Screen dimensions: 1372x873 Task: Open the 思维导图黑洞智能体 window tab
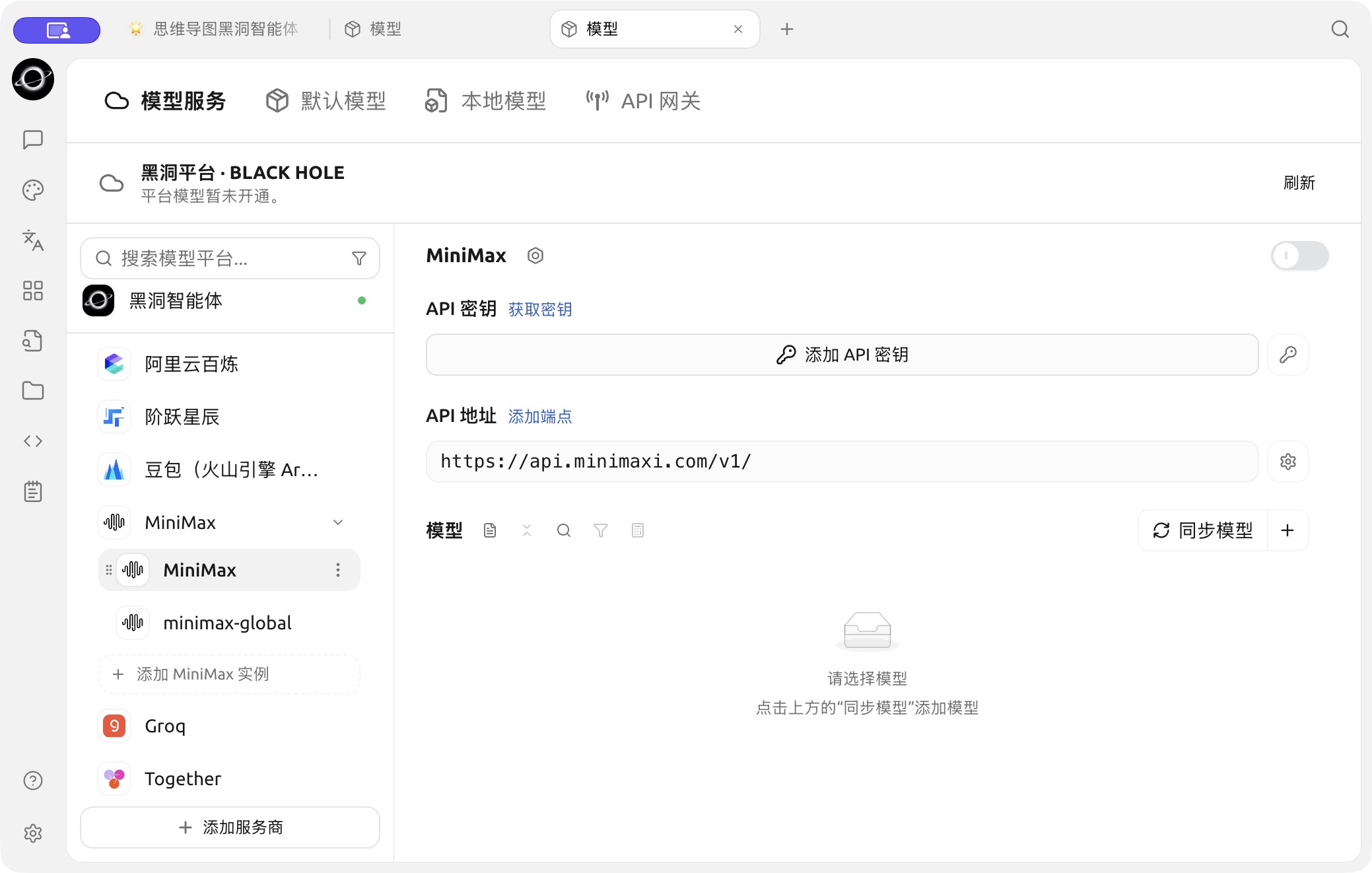pyautogui.click(x=213, y=29)
